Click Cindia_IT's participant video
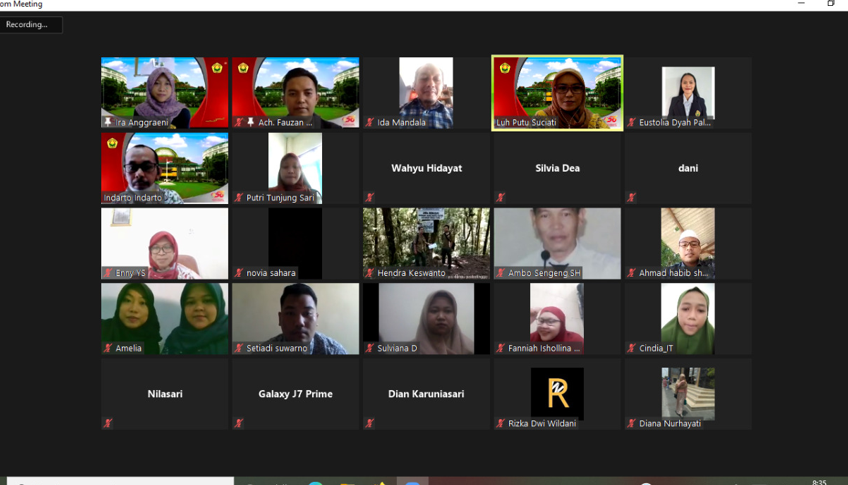 tap(688, 316)
